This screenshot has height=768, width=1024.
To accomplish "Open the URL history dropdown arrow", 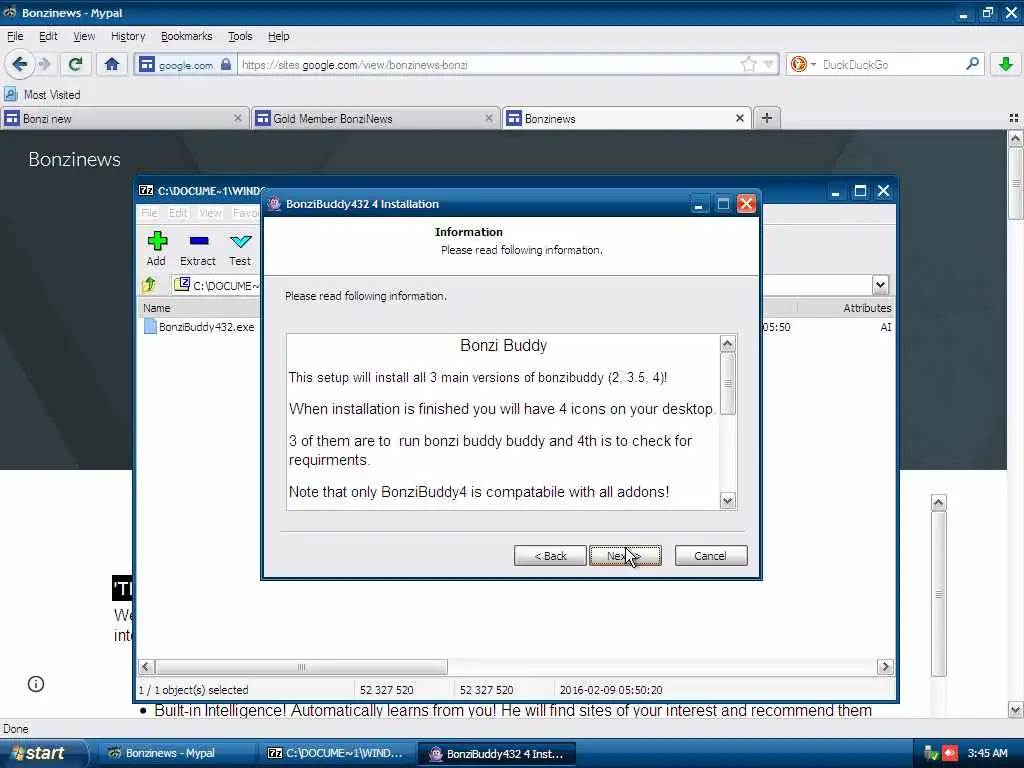I will pyautogui.click(x=768, y=64).
